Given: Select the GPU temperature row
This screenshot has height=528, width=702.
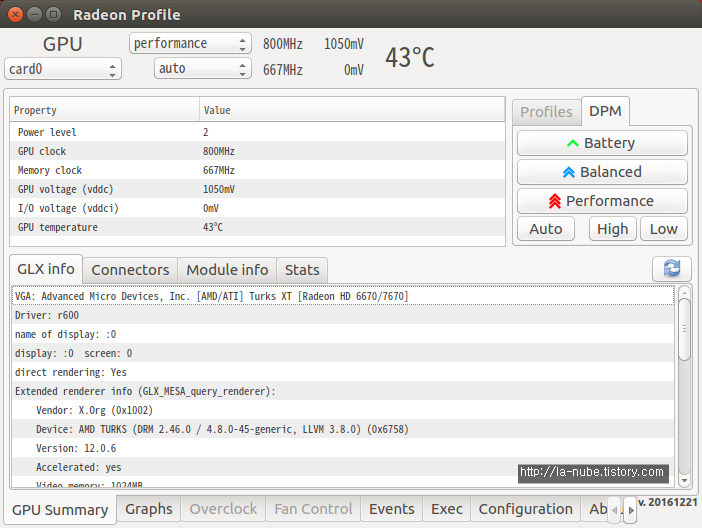Looking at the screenshot, I should pyautogui.click(x=257, y=227).
